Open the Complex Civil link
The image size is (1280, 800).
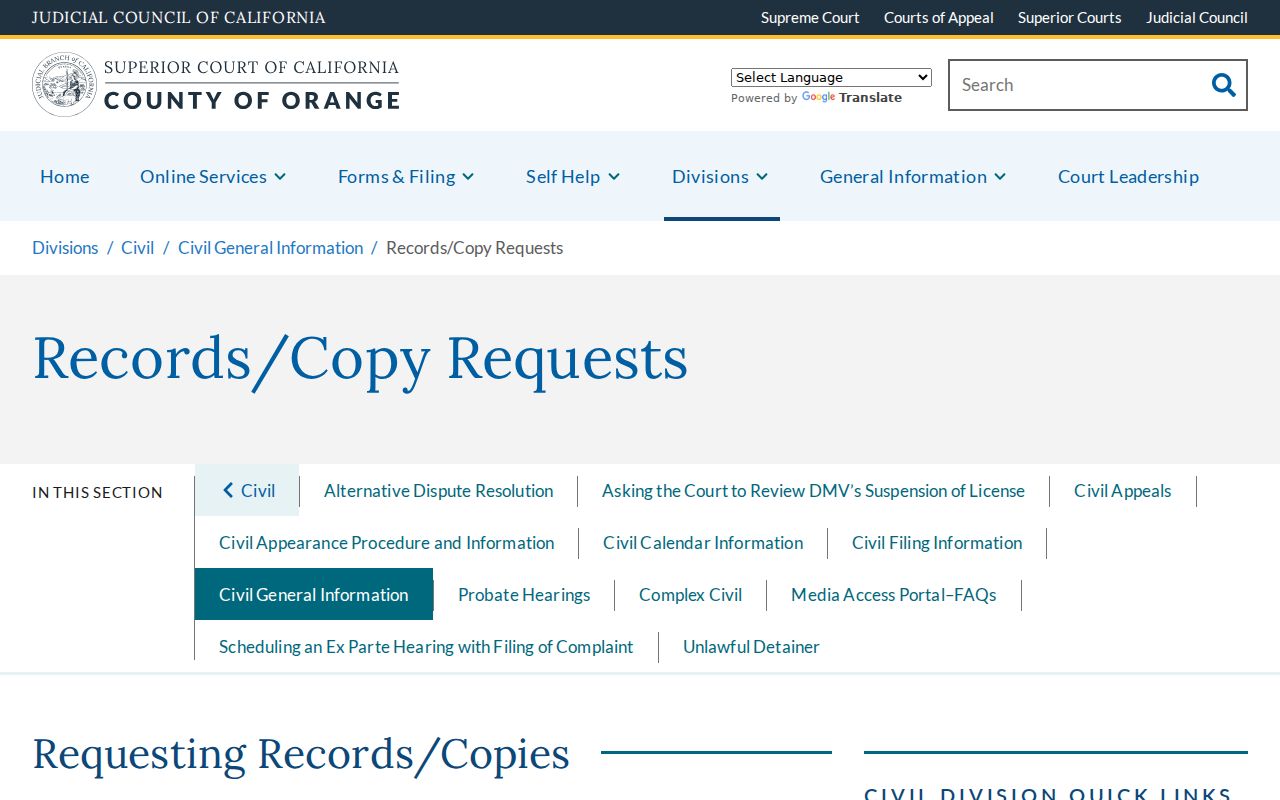(690, 594)
